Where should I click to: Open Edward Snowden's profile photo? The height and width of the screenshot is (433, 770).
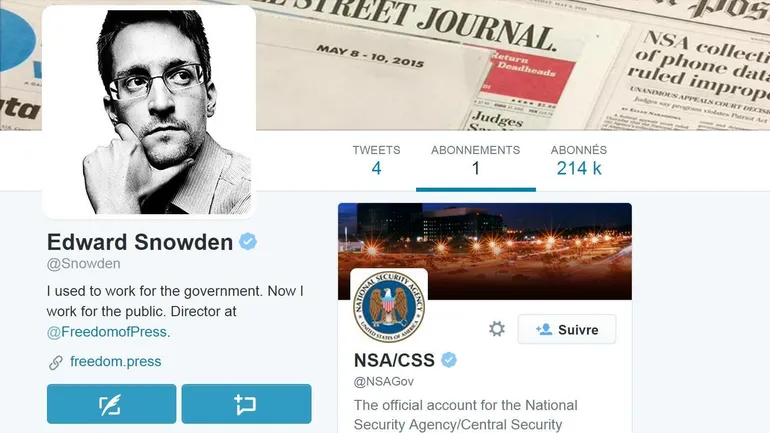(x=149, y=112)
